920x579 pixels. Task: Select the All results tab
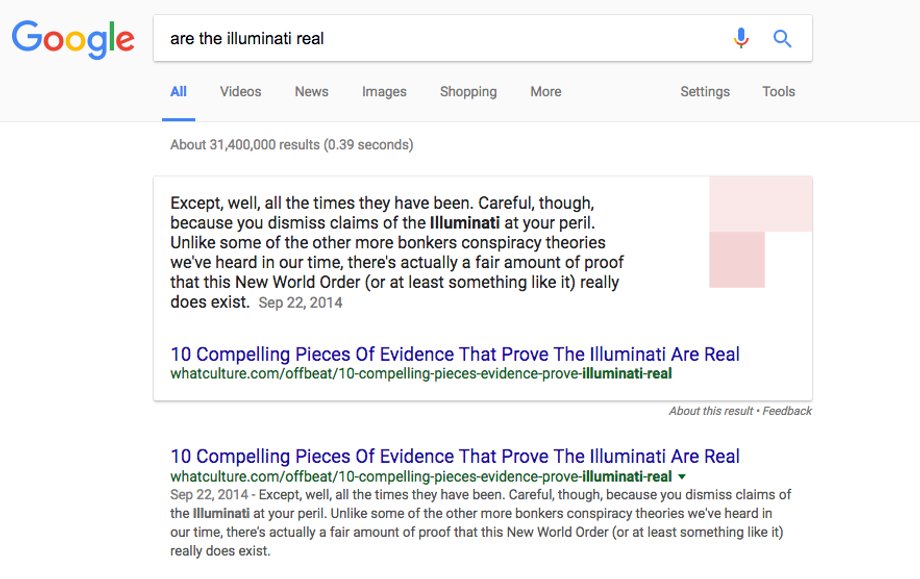click(178, 92)
